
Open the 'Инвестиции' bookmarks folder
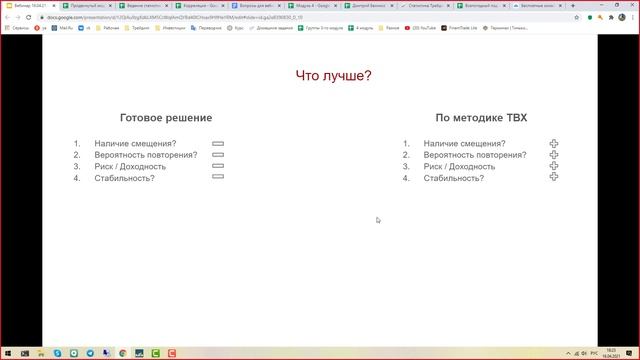pos(170,28)
